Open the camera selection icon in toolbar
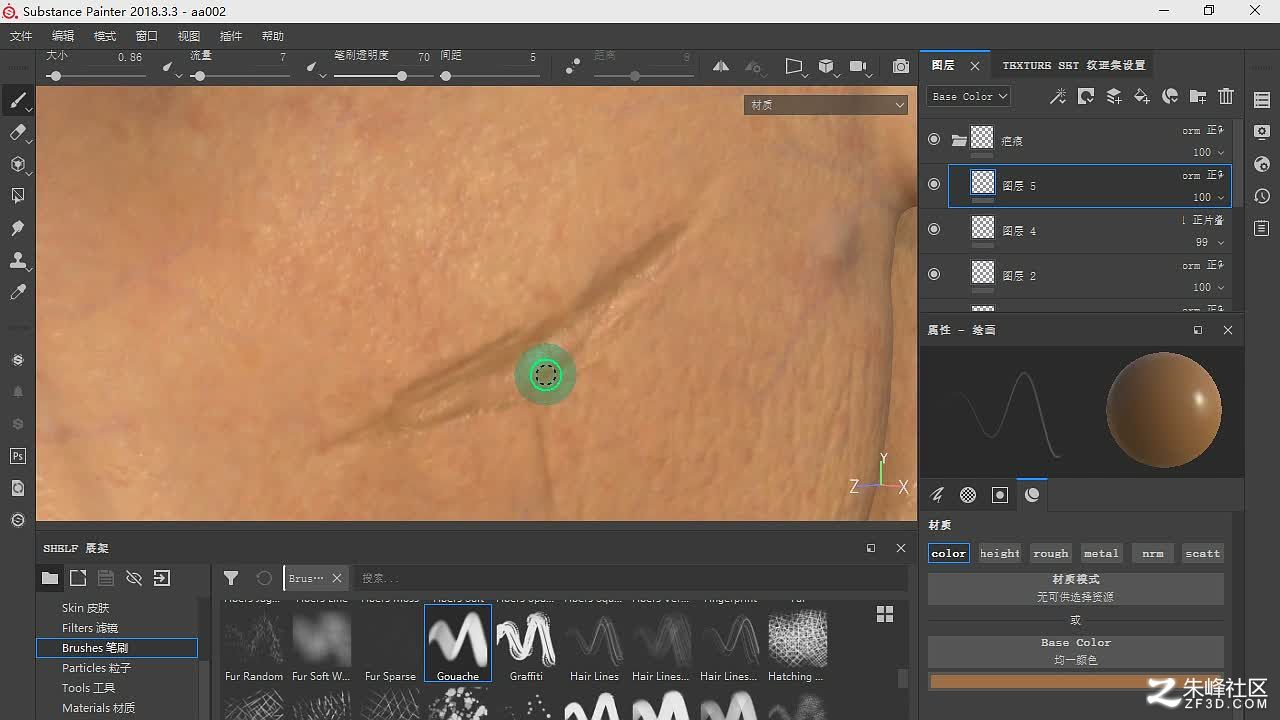 pyautogui.click(x=859, y=66)
